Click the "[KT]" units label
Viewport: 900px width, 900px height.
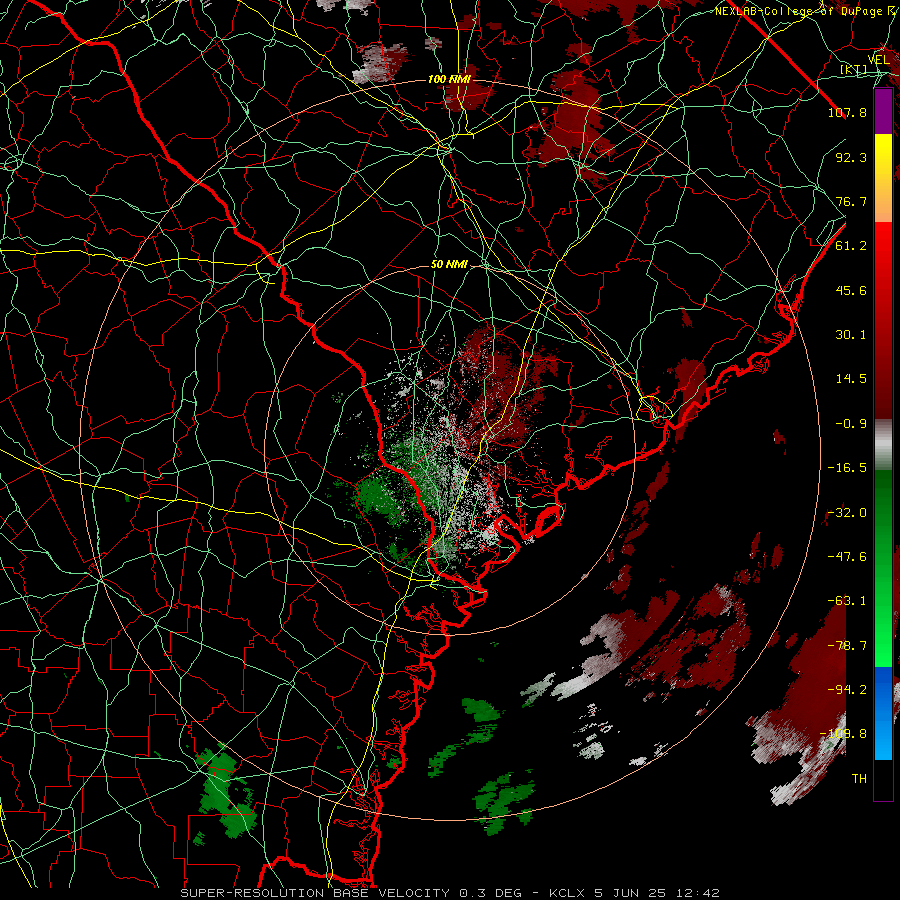(x=854, y=70)
